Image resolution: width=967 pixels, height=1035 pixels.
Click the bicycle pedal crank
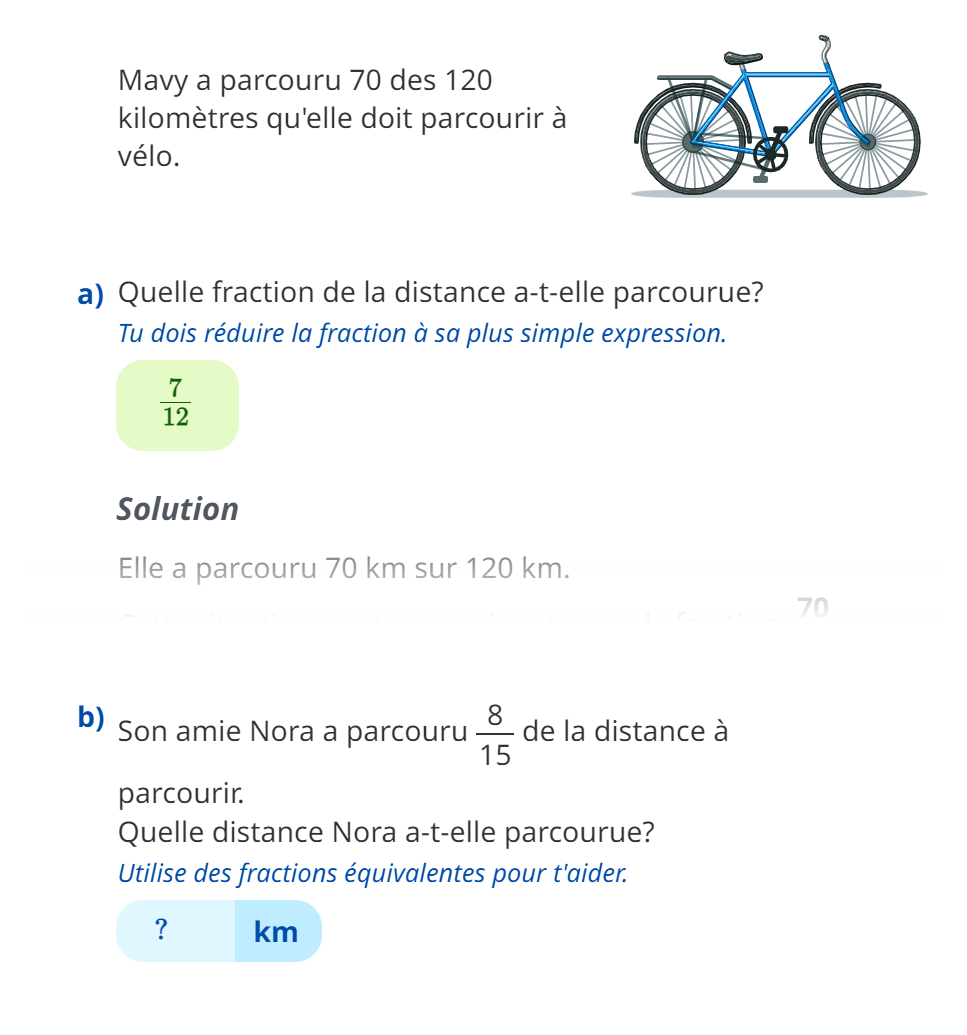click(x=770, y=155)
